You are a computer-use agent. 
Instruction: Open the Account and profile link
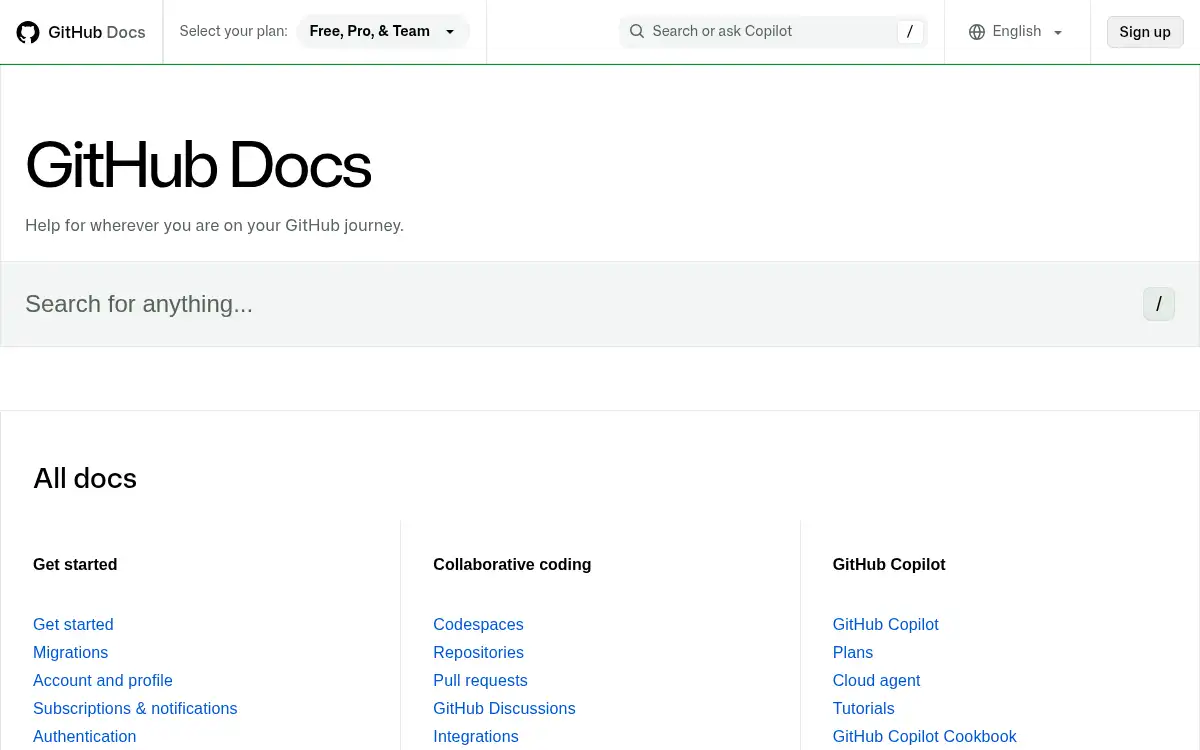[103, 680]
